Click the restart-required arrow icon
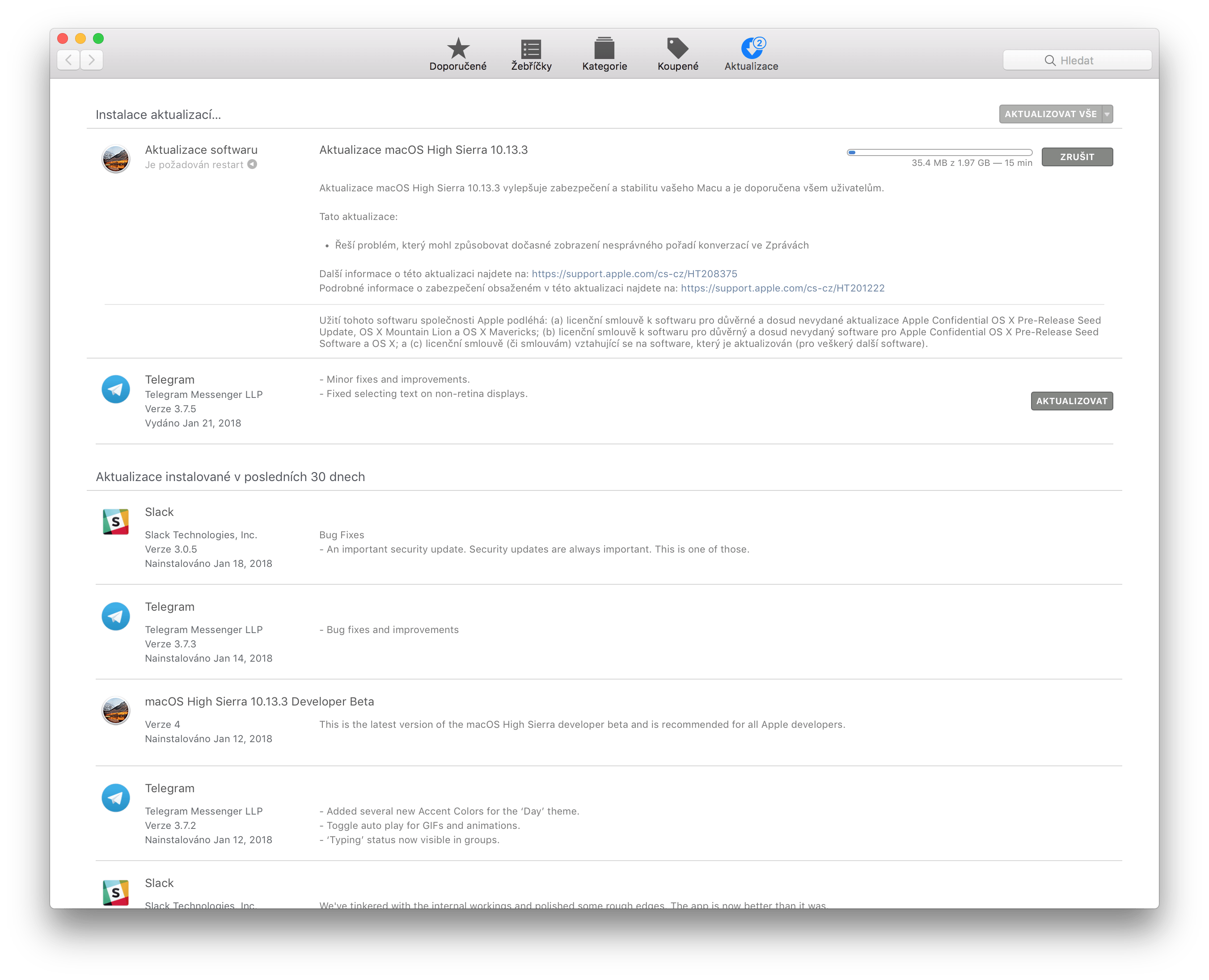1209x980 pixels. [252, 164]
